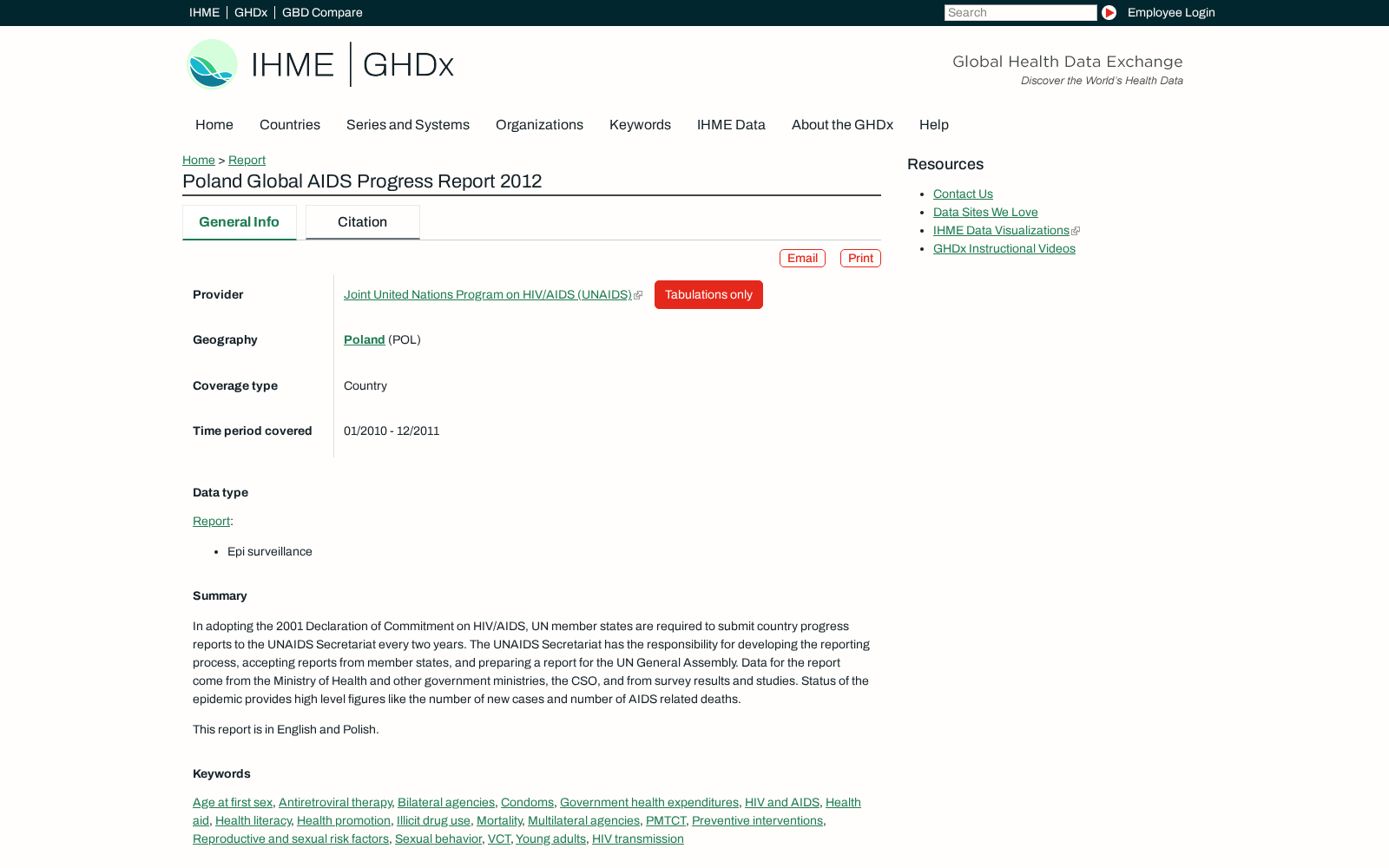1389x868 pixels.
Task: Open IHME link in top bar
Action: click(204, 12)
